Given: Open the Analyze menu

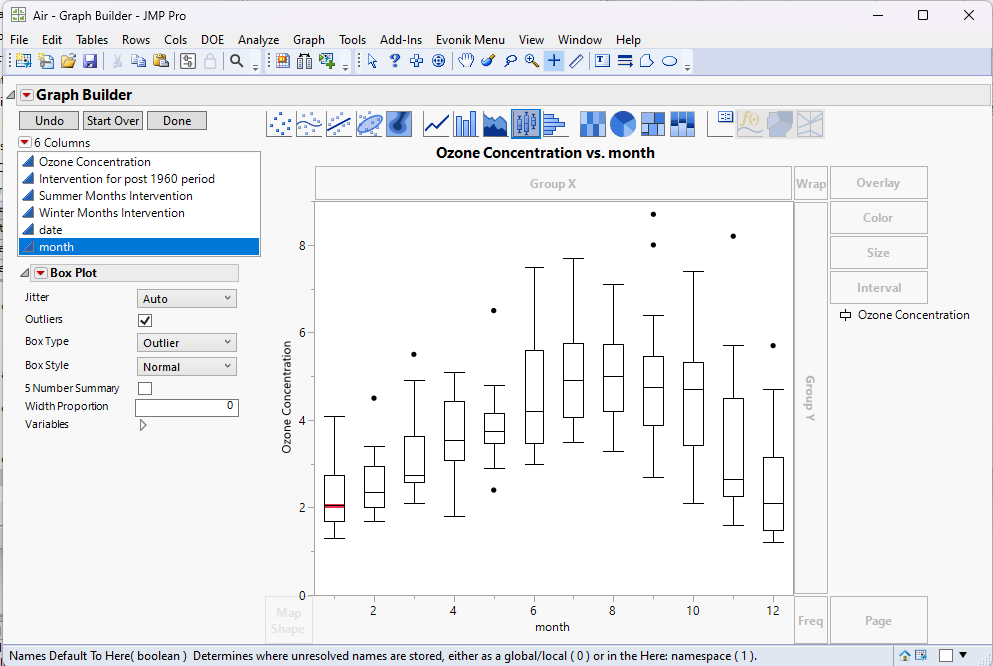Looking at the screenshot, I should (258, 40).
